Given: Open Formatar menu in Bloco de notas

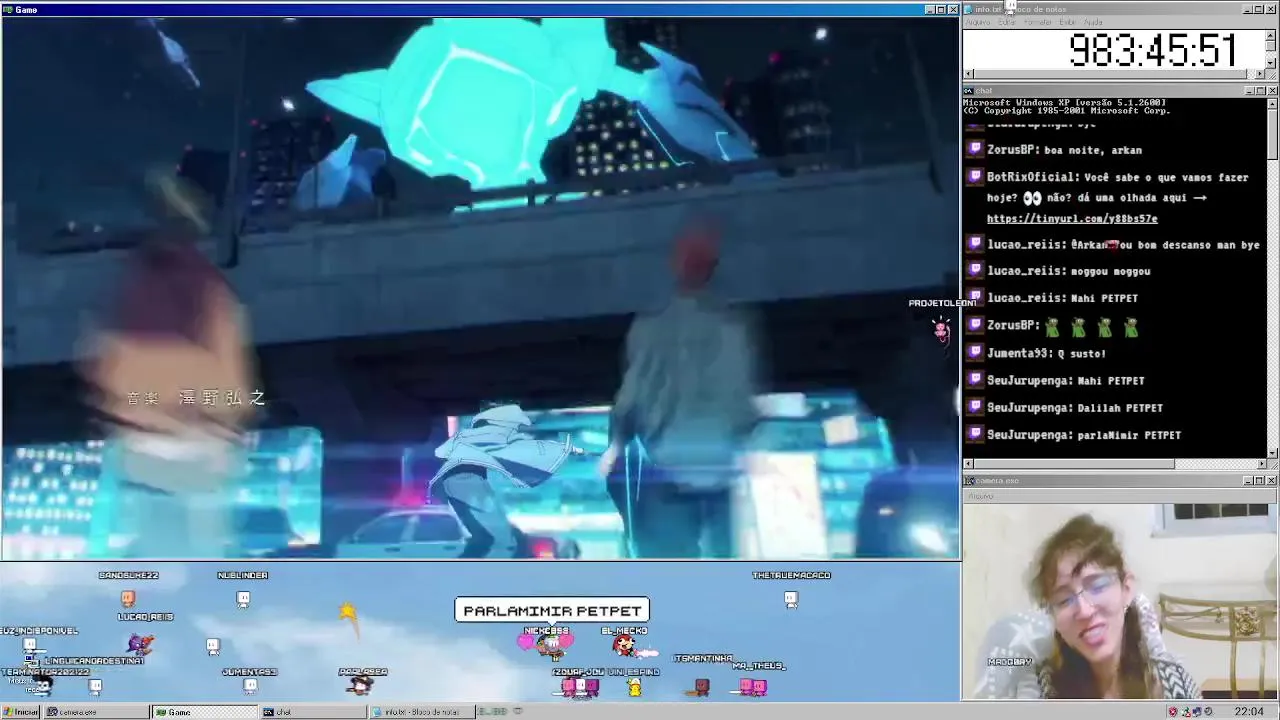Looking at the screenshot, I should pyautogui.click(x=1038, y=22).
